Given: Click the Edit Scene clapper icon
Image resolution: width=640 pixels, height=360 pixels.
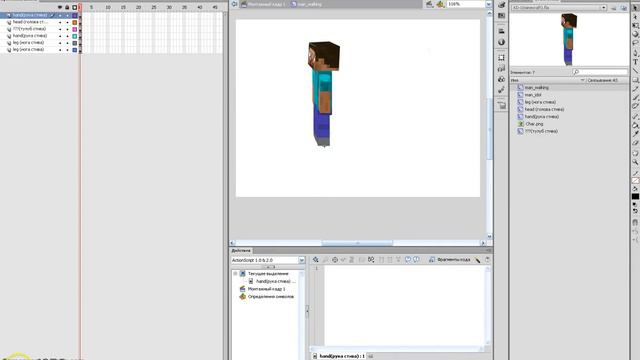Looking at the screenshot, I should coord(429,4).
